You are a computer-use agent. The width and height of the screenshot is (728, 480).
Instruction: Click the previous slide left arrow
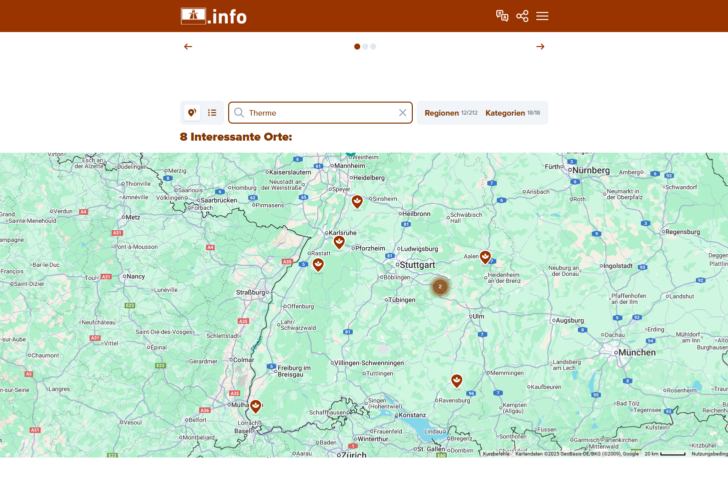coord(188,46)
